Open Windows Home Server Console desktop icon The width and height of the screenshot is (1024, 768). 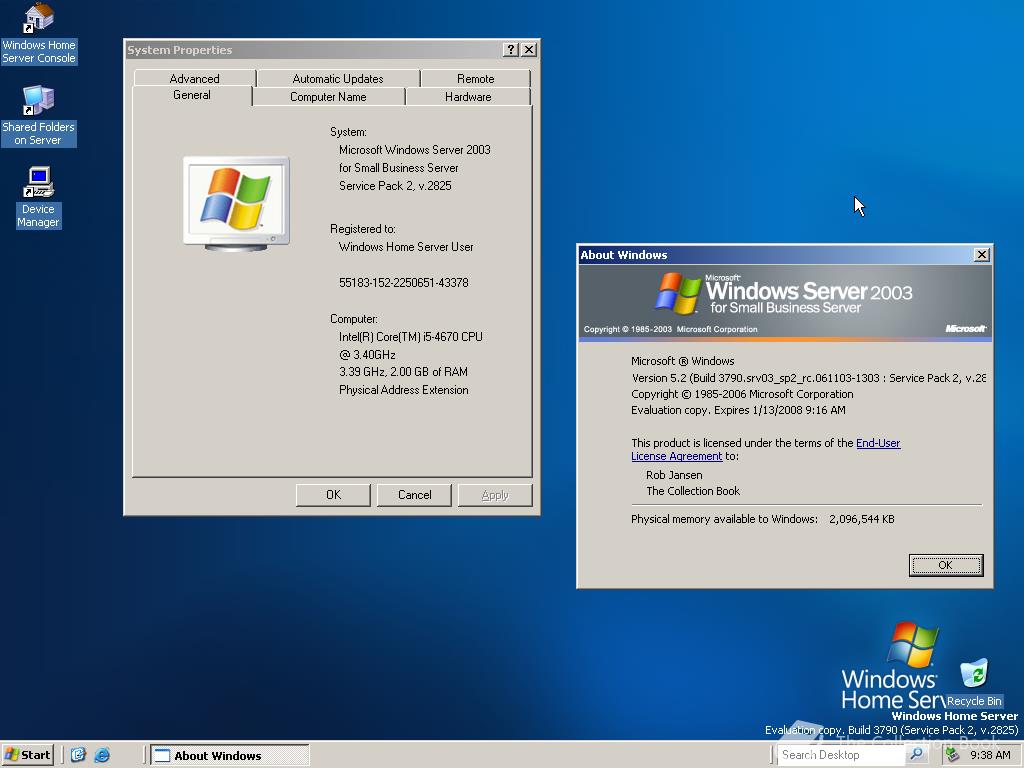tap(39, 34)
